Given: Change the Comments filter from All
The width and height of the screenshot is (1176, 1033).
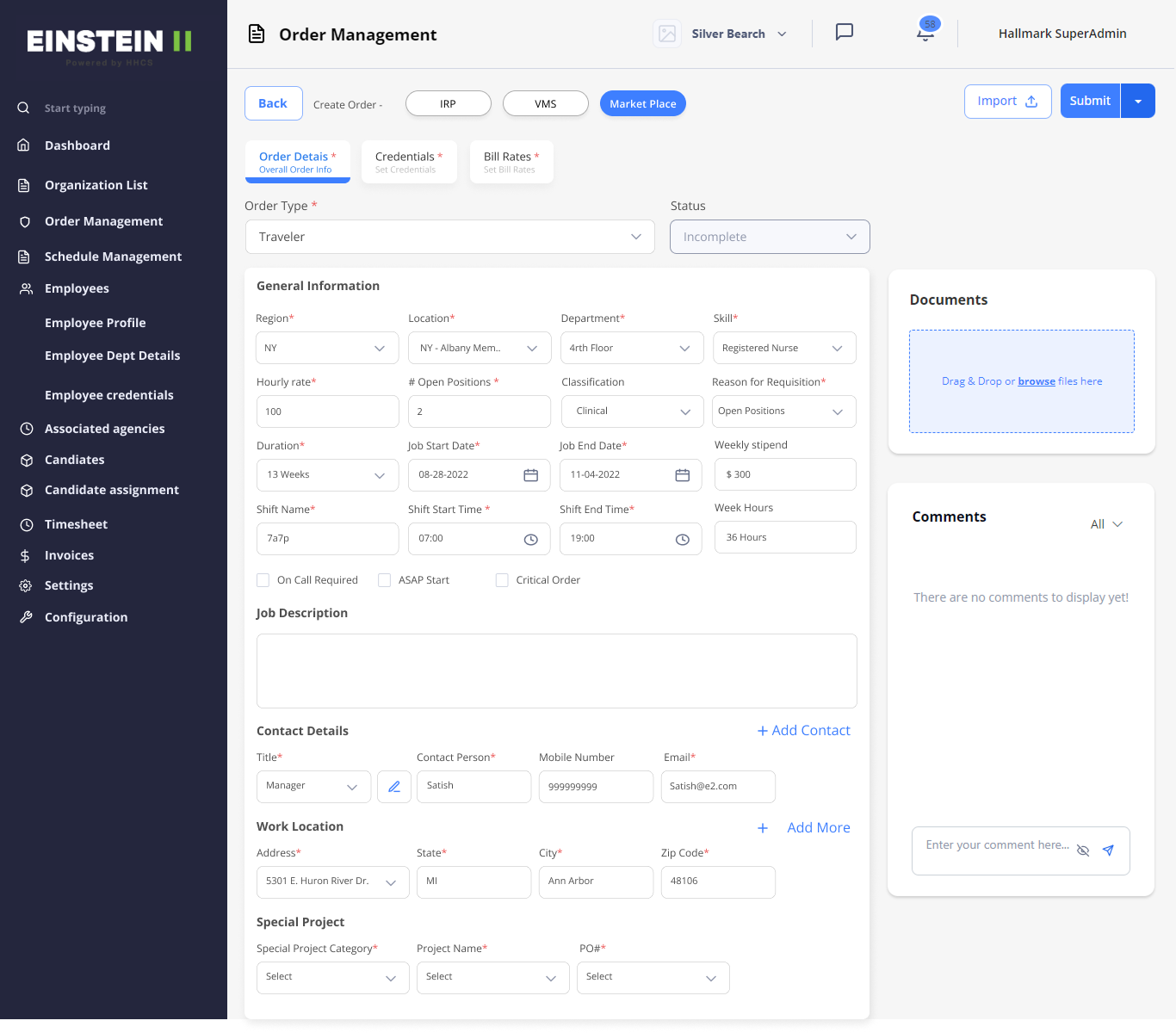Looking at the screenshot, I should (x=1105, y=523).
